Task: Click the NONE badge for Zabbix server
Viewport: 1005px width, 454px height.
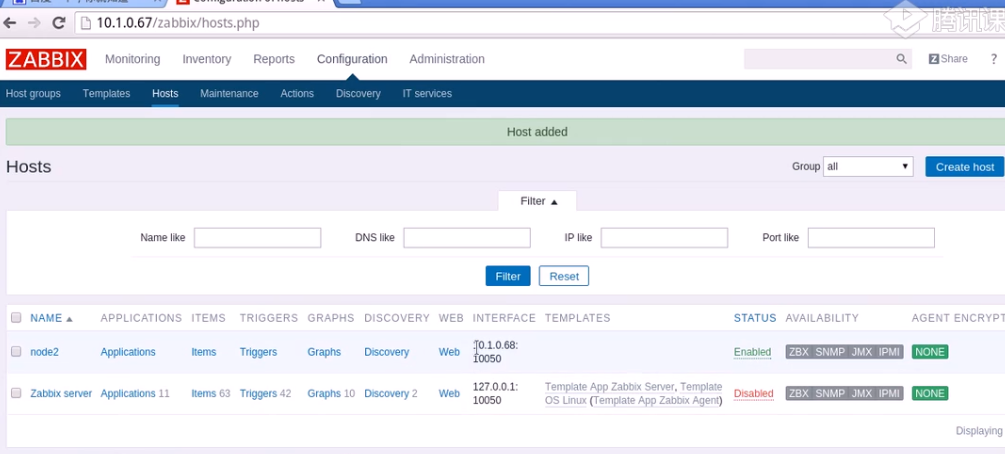Action: (x=930, y=393)
